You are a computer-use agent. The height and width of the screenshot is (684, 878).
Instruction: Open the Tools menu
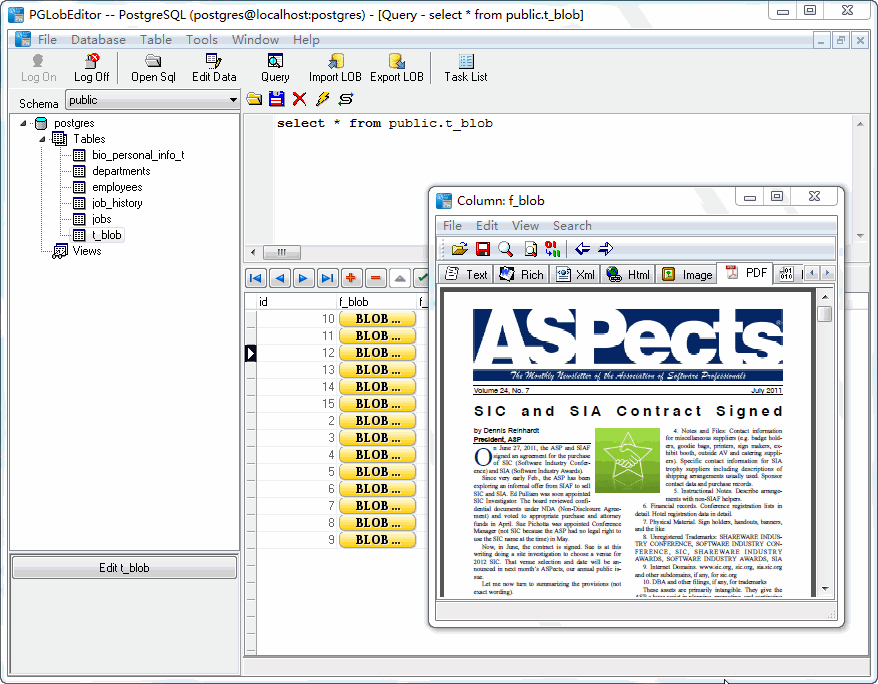point(202,40)
